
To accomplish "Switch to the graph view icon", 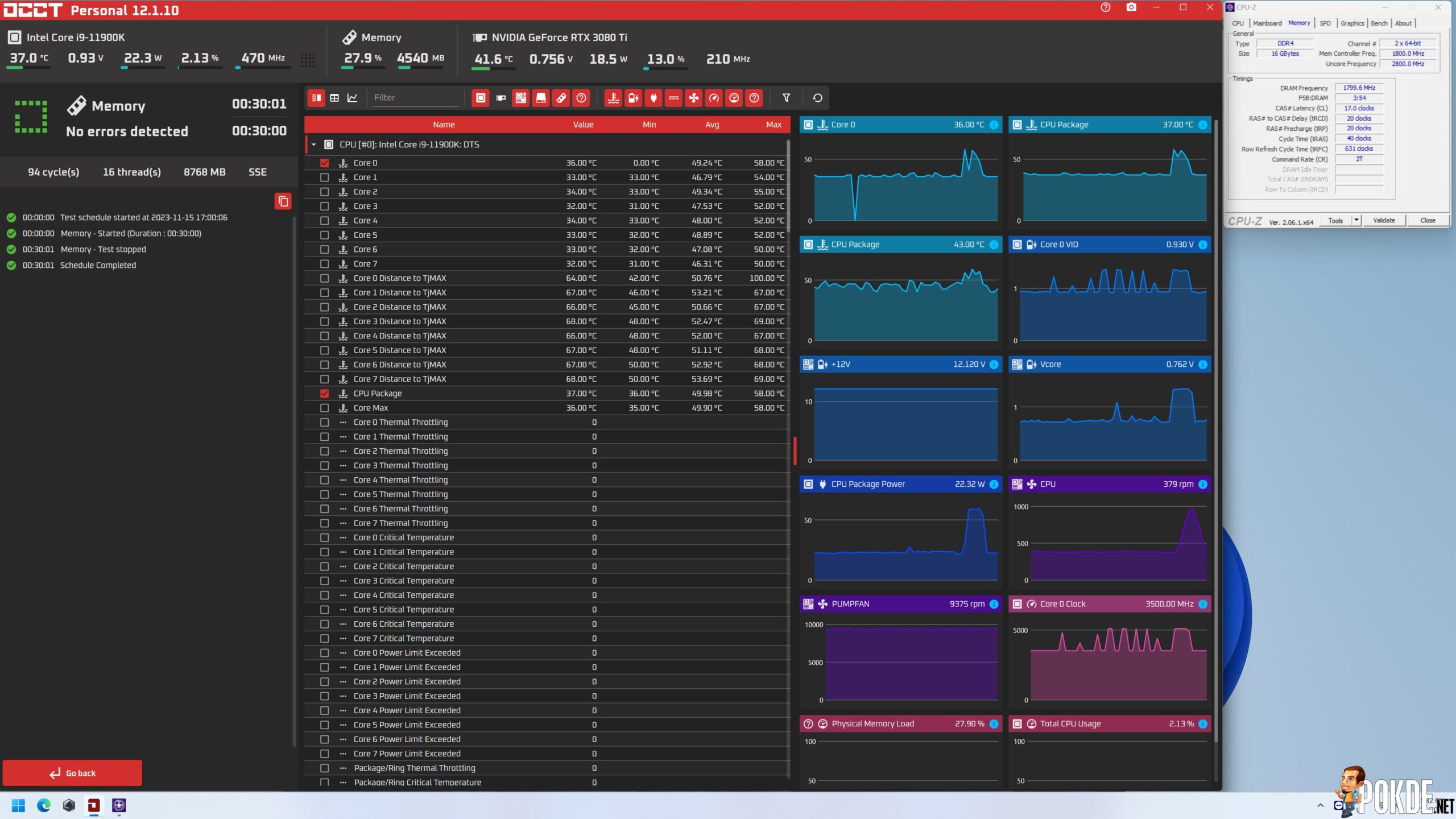I will [353, 98].
